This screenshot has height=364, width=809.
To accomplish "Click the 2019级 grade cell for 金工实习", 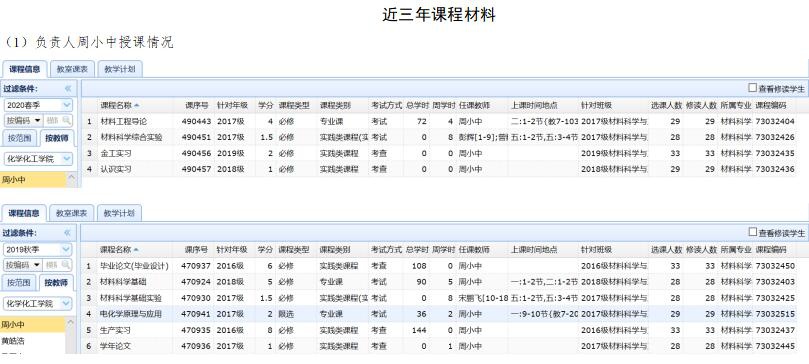I will pos(230,154).
